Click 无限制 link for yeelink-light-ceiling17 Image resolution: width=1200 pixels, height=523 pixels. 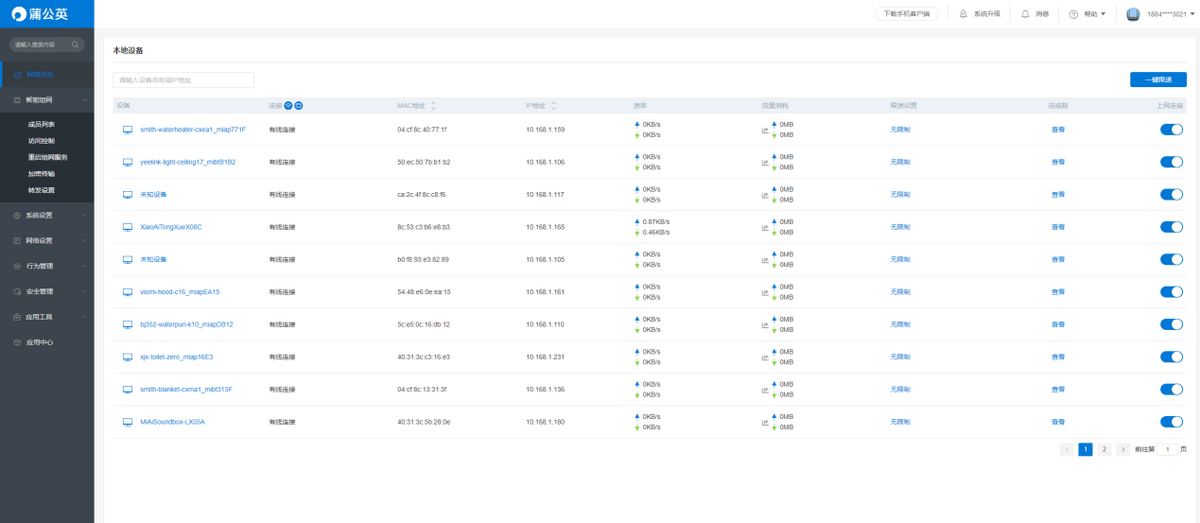click(900, 162)
